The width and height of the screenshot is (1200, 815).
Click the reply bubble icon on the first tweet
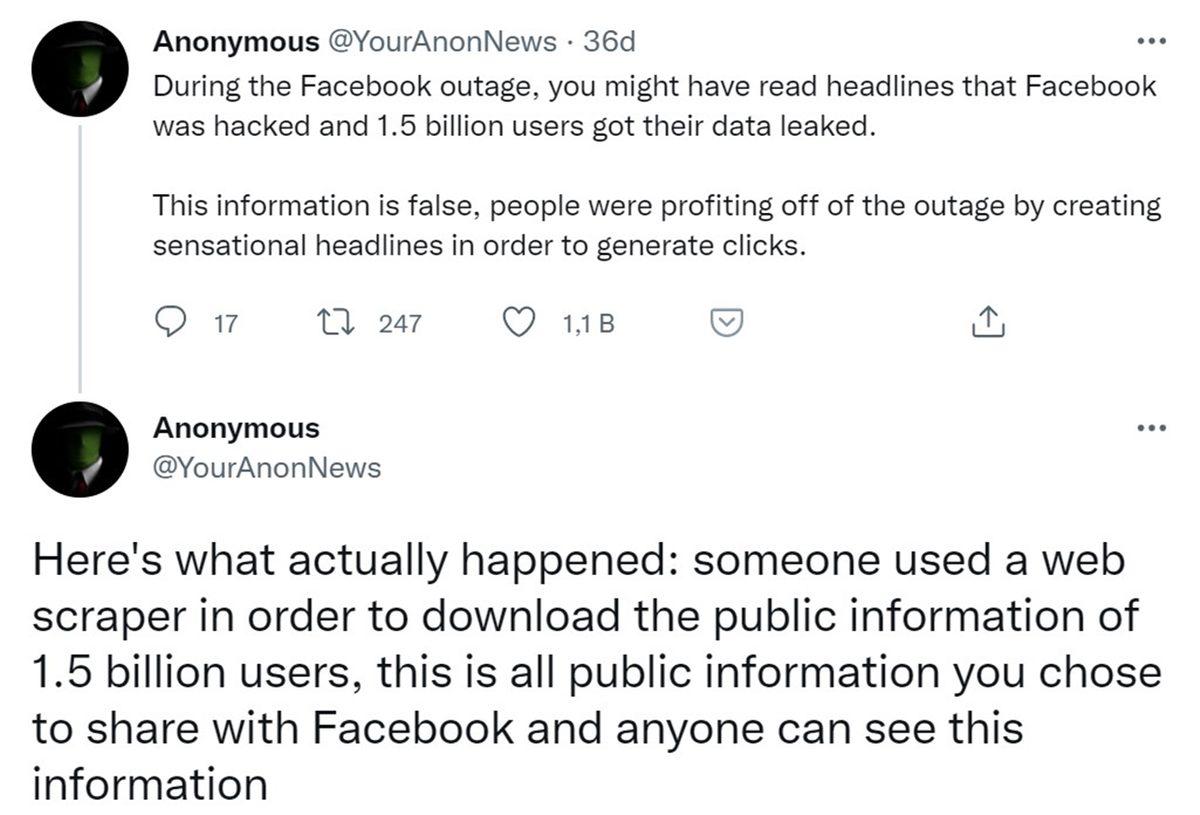(170, 322)
